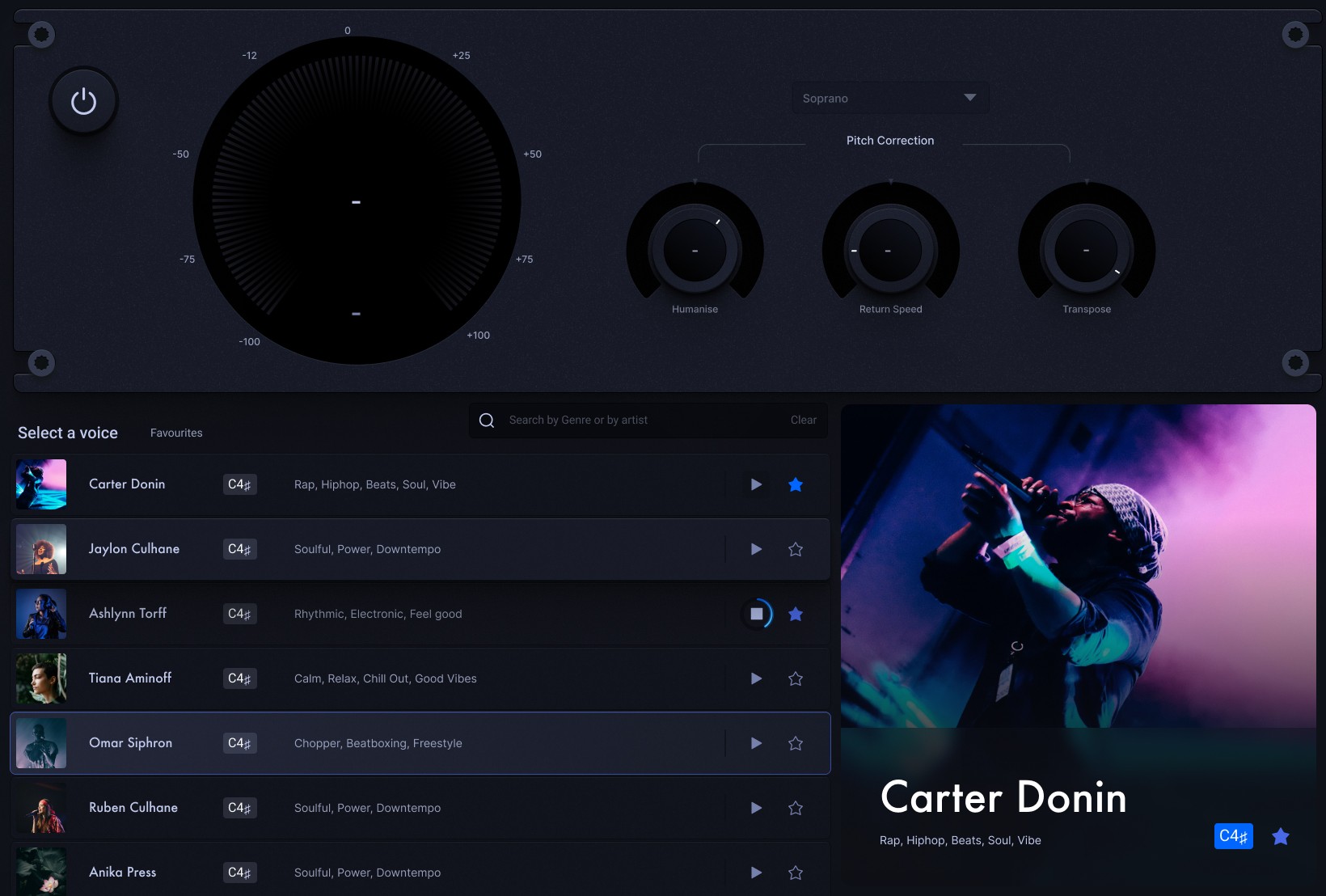Click Clear to reset the search
Image resolution: width=1326 pixels, height=896 pixels.
(803, 420)
